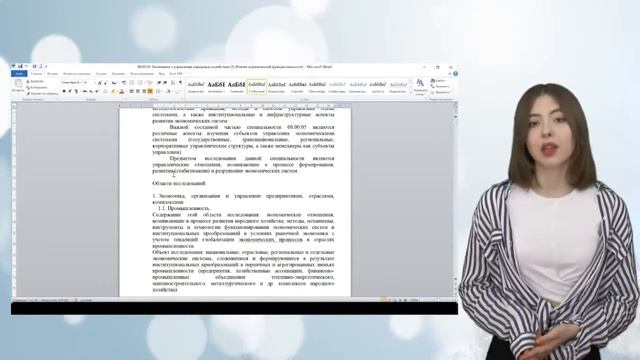Collapse the ribbon with the small arrow near Help
Image resolution: width=640 pixels, height=360 pixels.
[450, 74]
